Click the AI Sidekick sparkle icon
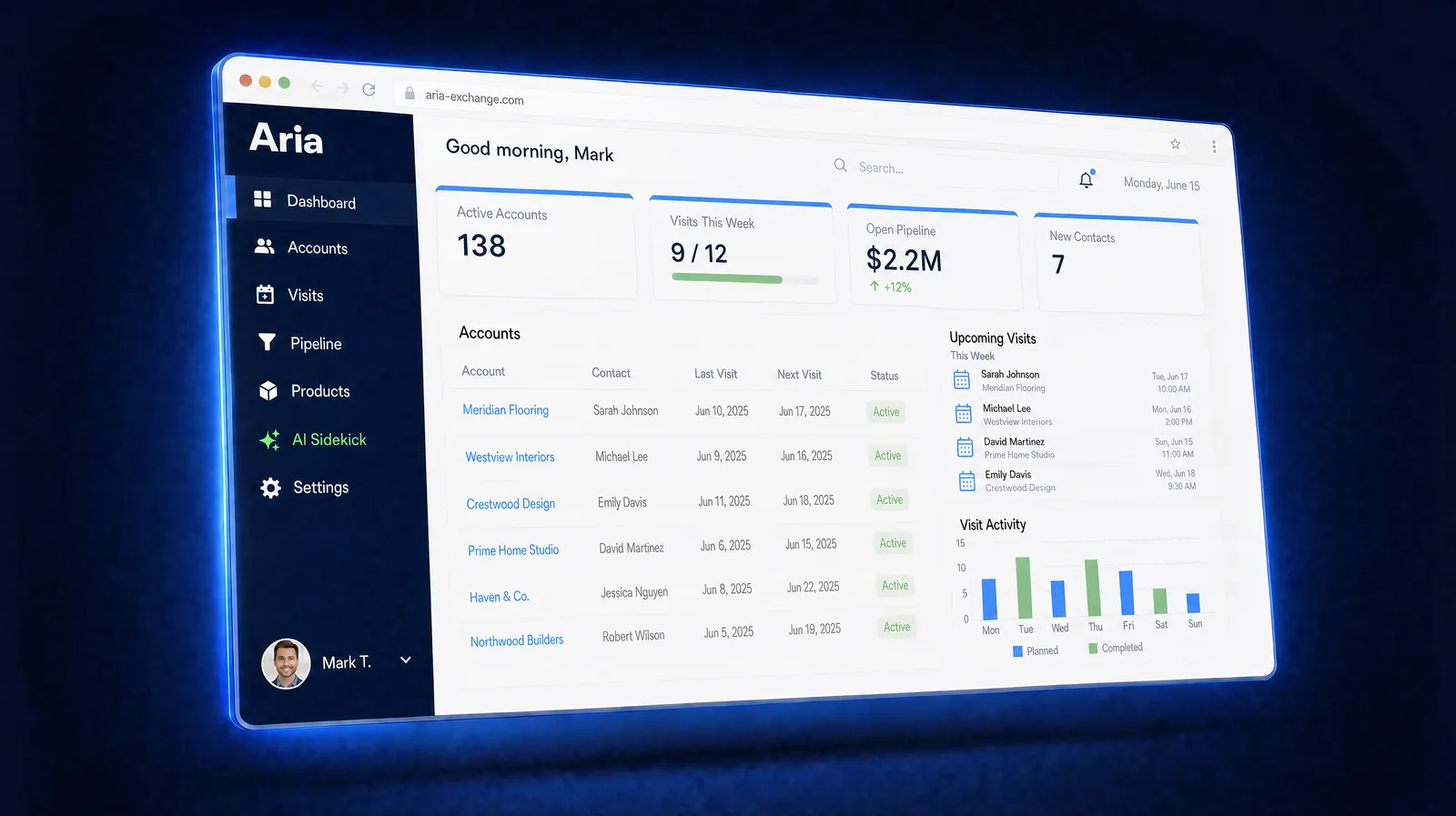 click(x=269, y=439)
